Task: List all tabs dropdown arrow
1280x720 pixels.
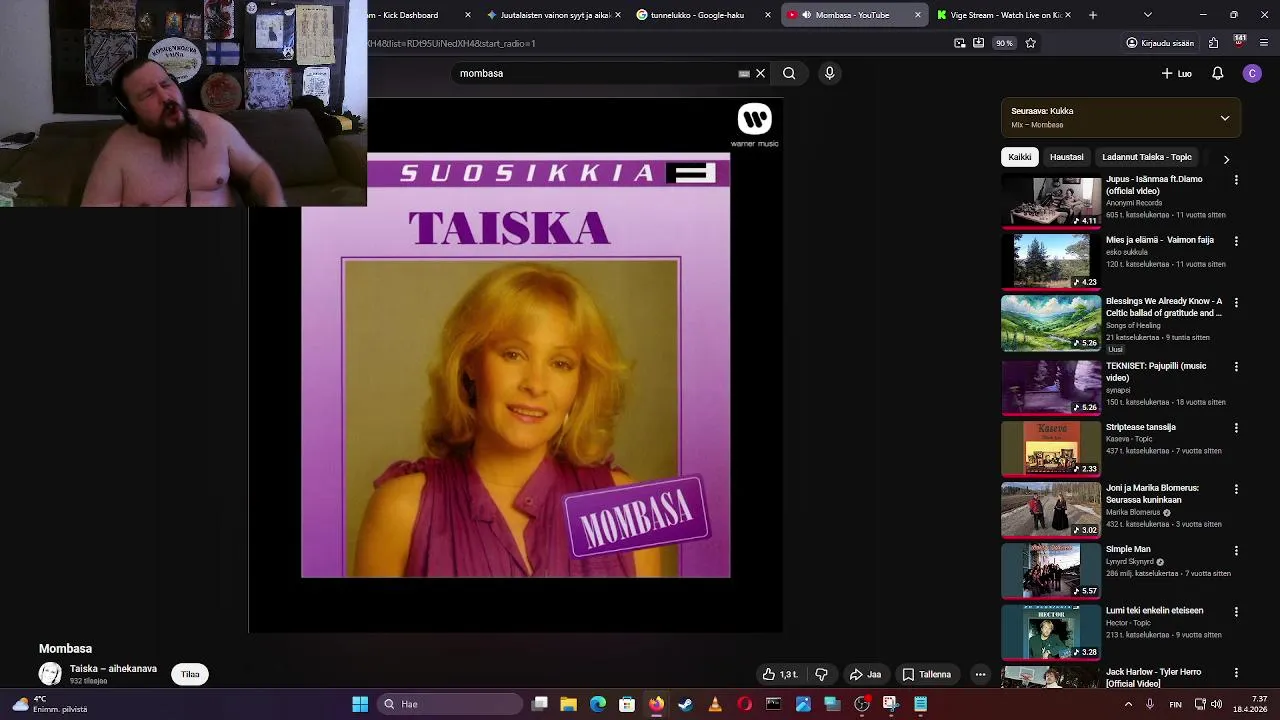Action: pos(1147,15)
